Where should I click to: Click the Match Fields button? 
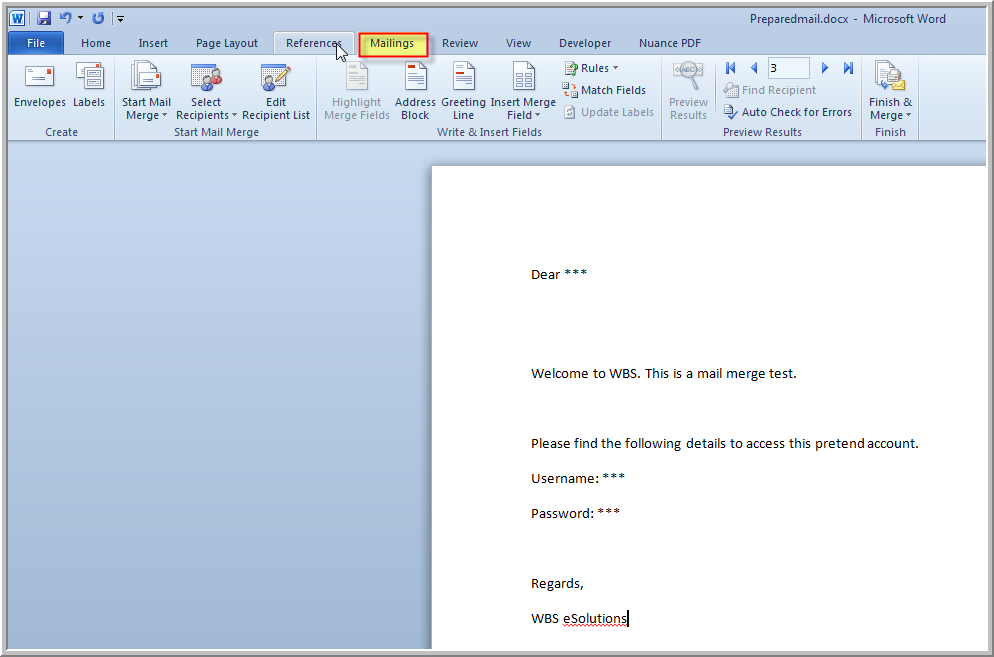click(605, 90)
